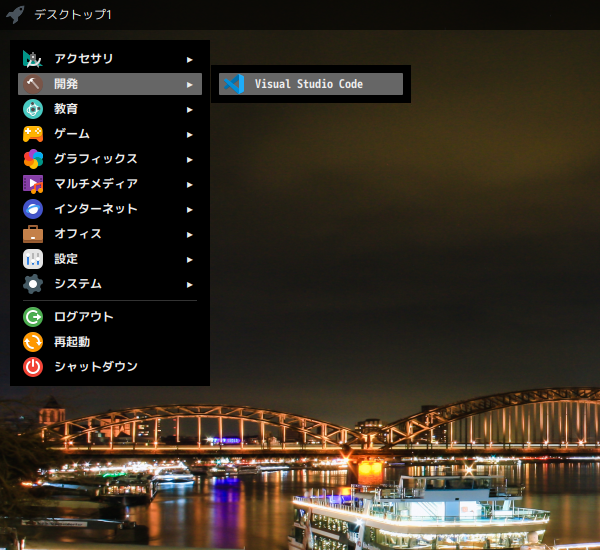
Task: Launch Visual Studio Code from submenu
Action: coord(311,84)
